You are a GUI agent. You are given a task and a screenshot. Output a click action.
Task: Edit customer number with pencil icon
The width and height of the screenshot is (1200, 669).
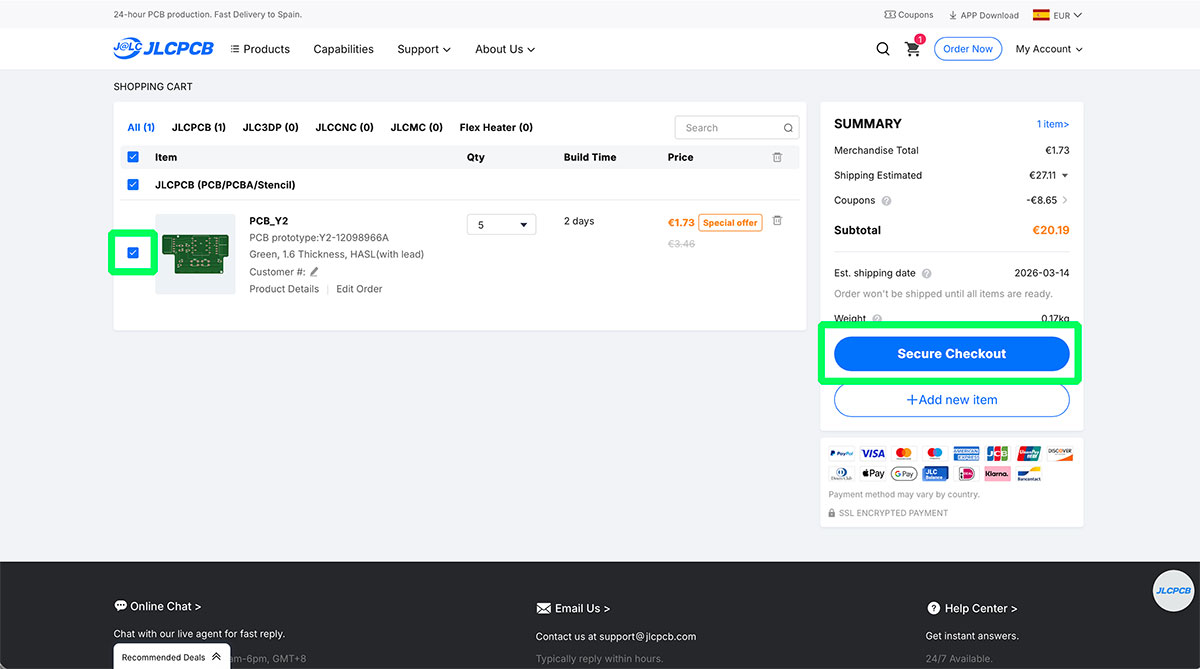(x=314, y=272)
